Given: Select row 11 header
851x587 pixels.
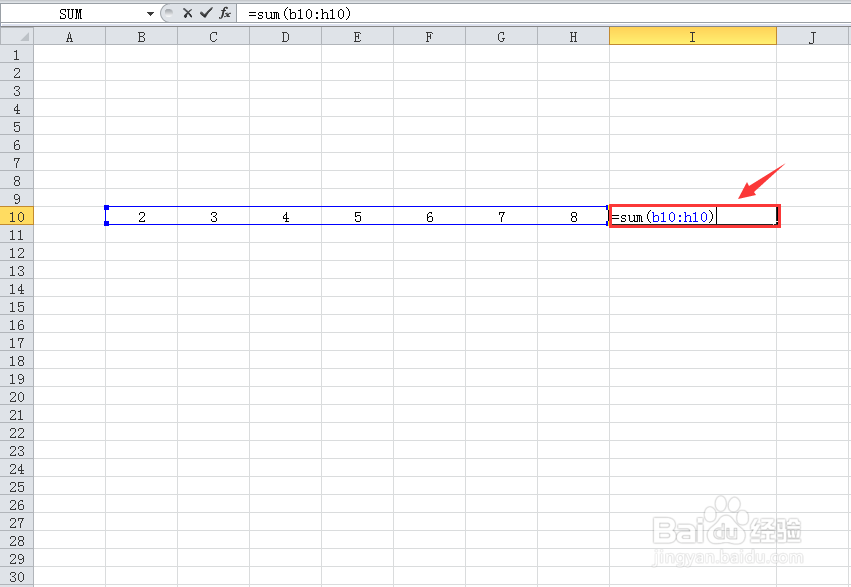Looking at the screenshot, I should click(x=17, y=235).
